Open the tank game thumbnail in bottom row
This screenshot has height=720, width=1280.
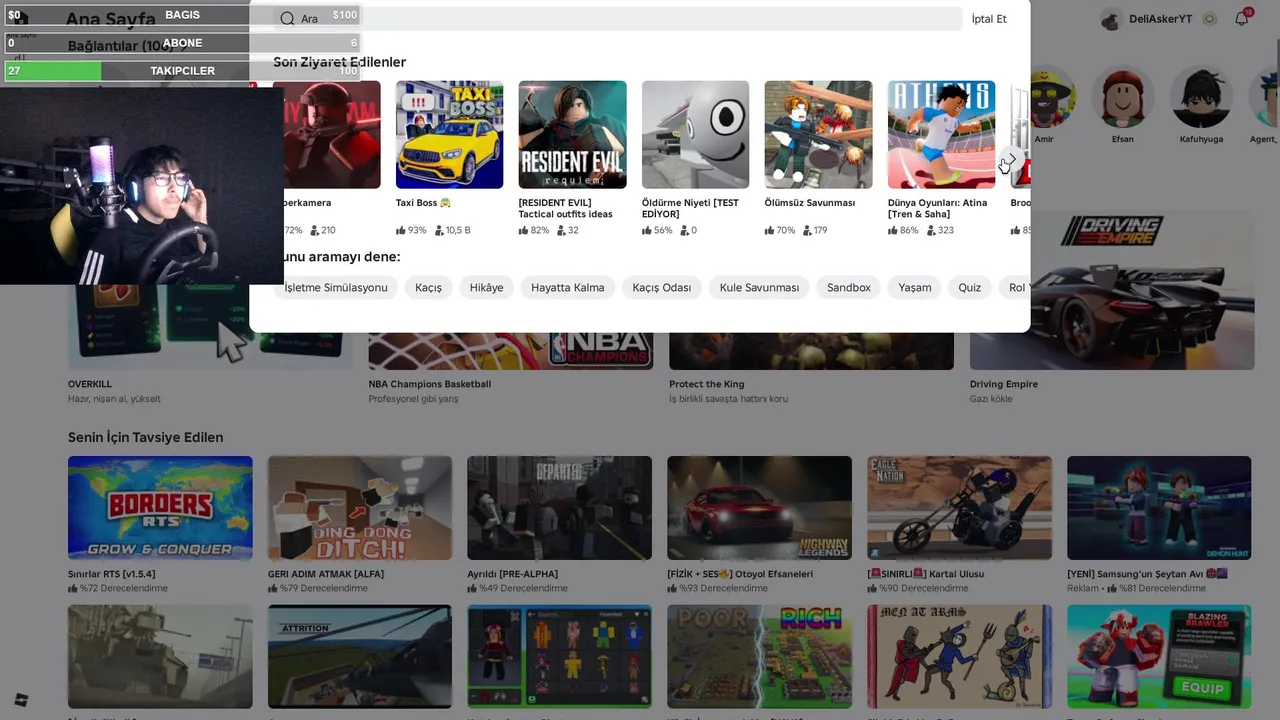click(x=160, y=656)
